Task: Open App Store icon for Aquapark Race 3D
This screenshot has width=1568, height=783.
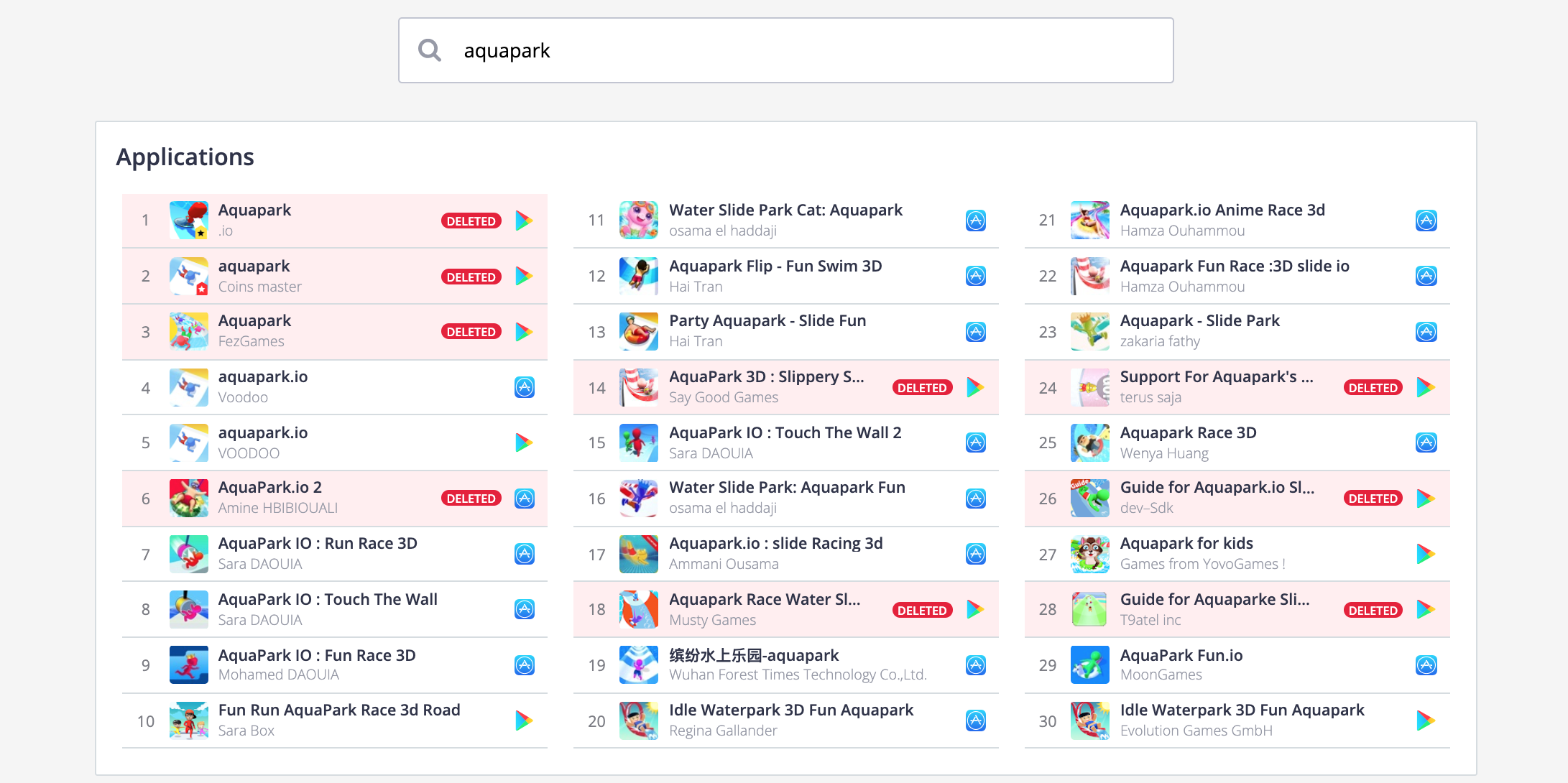Action: tap(1426, 443)
